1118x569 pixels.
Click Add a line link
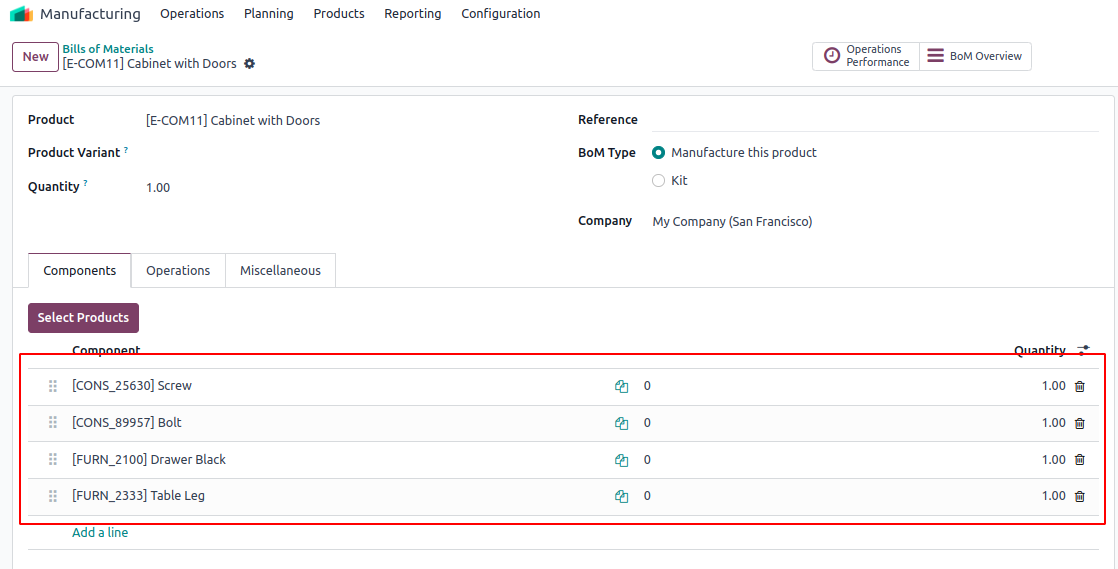(100, 533)
